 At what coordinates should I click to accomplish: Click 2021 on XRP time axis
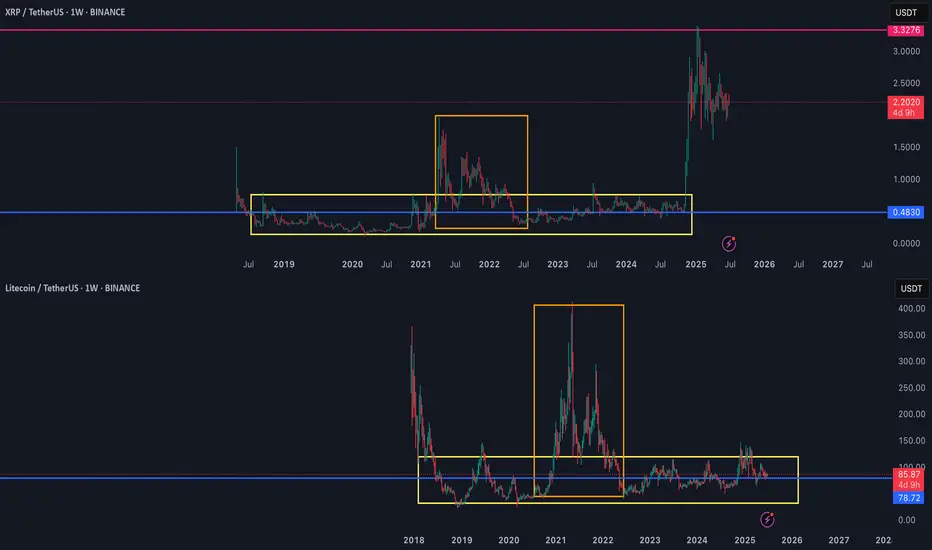point(420,265)
